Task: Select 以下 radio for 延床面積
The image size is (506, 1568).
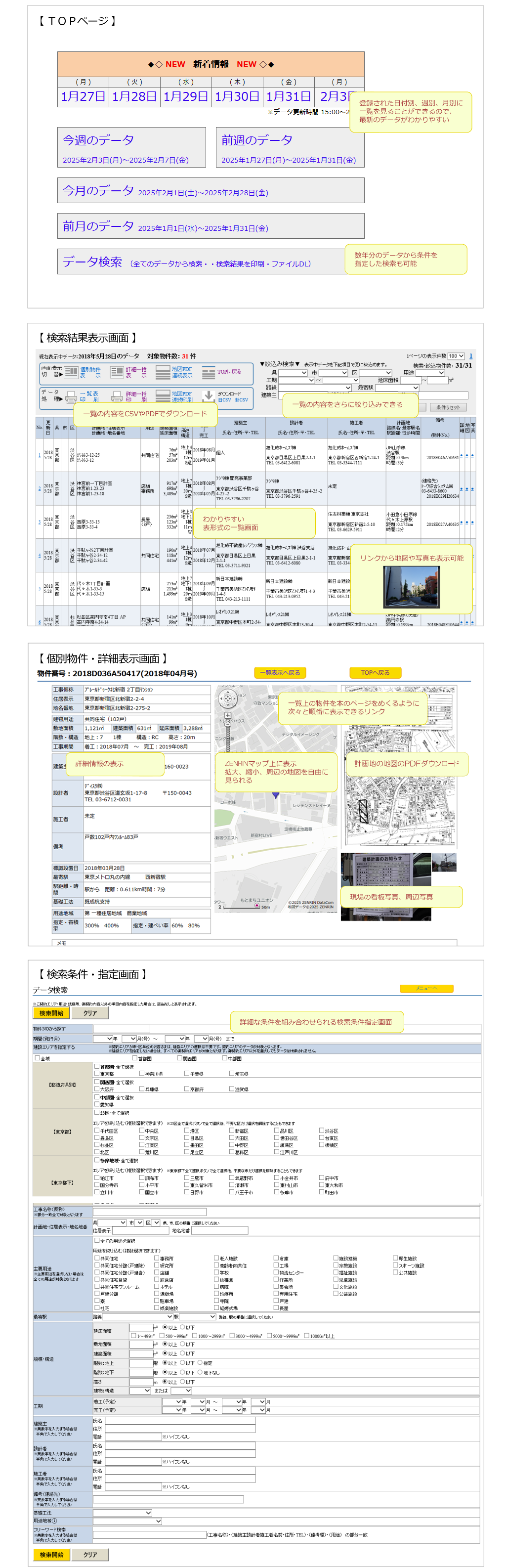Action: 182,1327
